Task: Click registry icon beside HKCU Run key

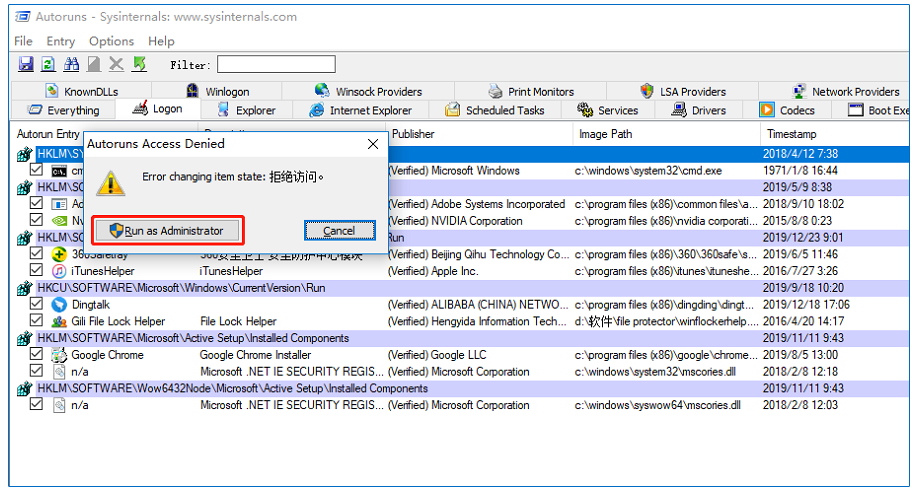Action: click(24, 288)
